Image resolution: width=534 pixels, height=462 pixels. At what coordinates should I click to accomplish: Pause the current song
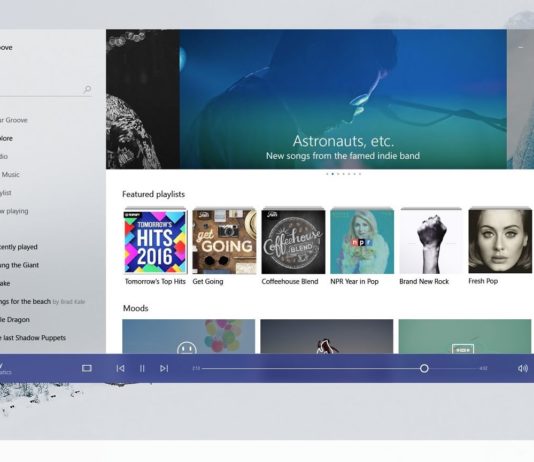tap(142, 368)
